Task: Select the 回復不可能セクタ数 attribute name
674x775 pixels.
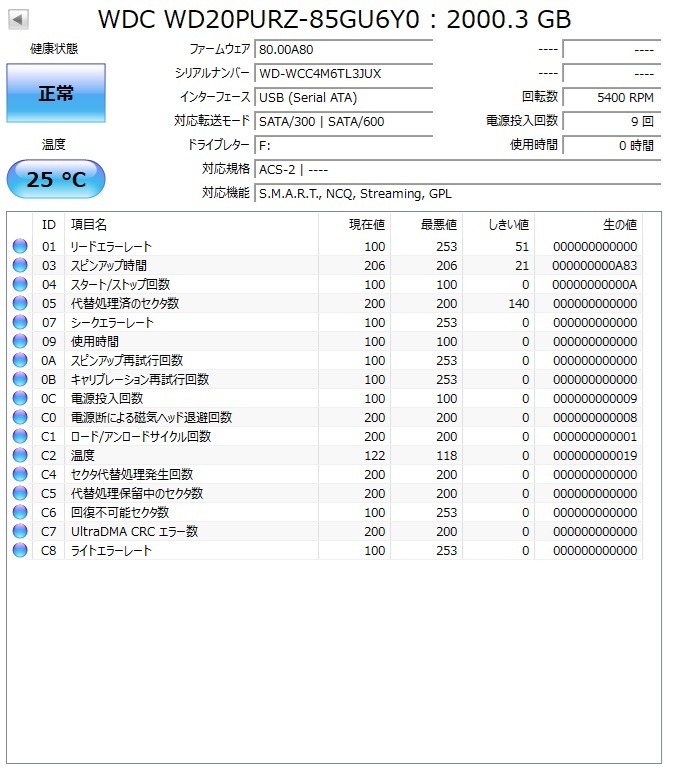Action: [120, 513]
